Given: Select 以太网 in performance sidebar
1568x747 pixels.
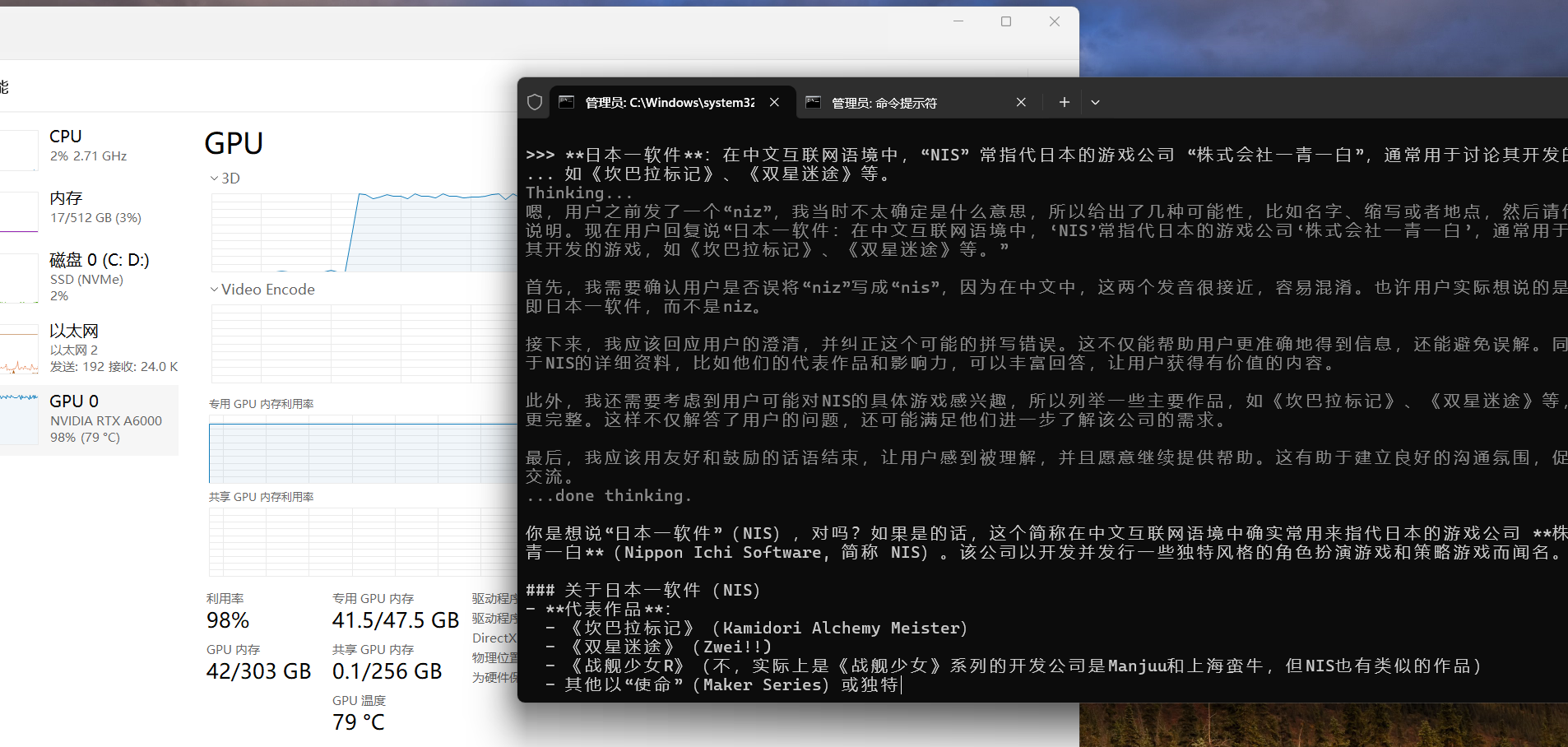Looking at the screenshot, I should click(89, 350).
